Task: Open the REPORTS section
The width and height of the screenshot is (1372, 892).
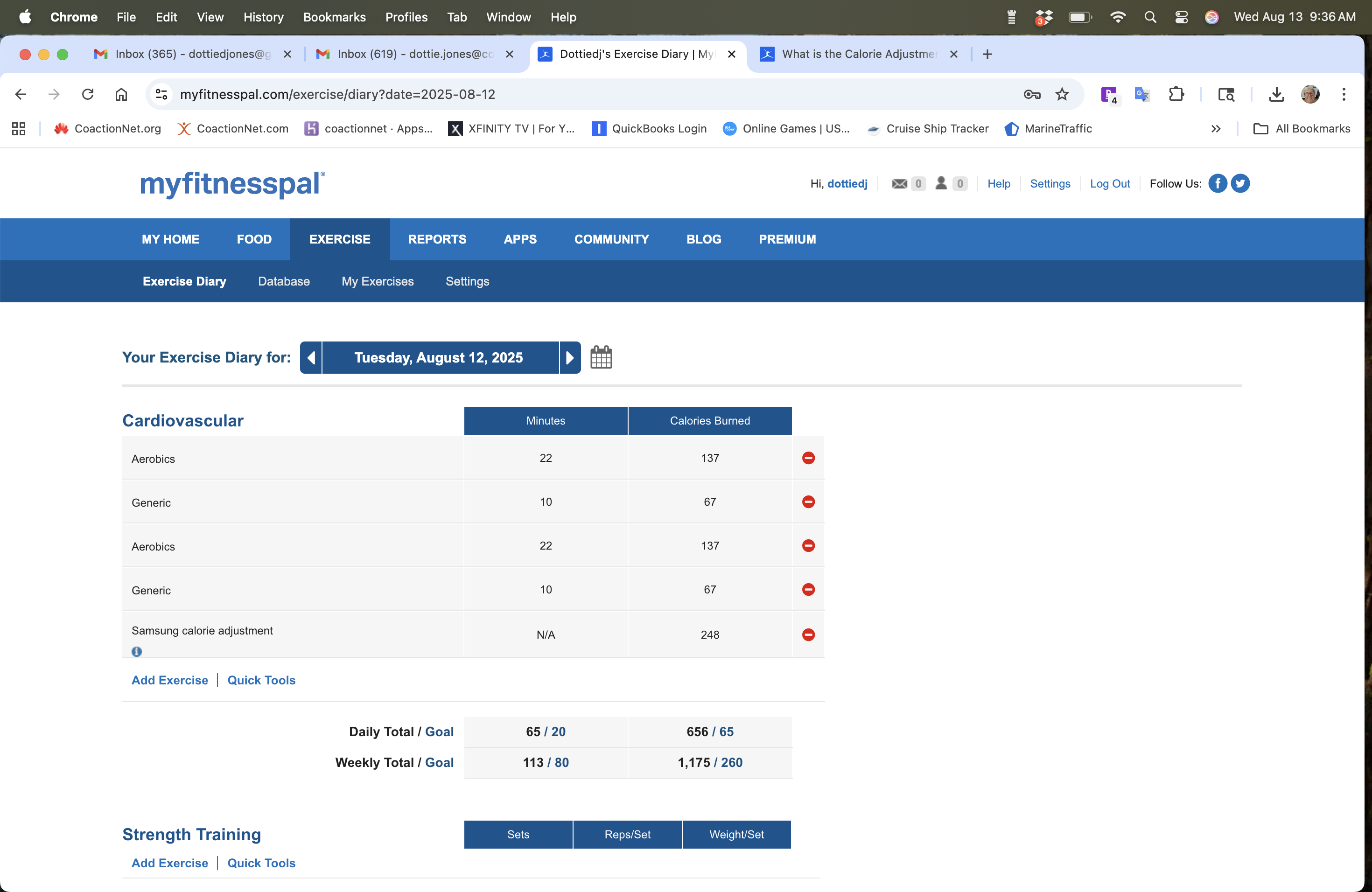Action: coord(437,239)
